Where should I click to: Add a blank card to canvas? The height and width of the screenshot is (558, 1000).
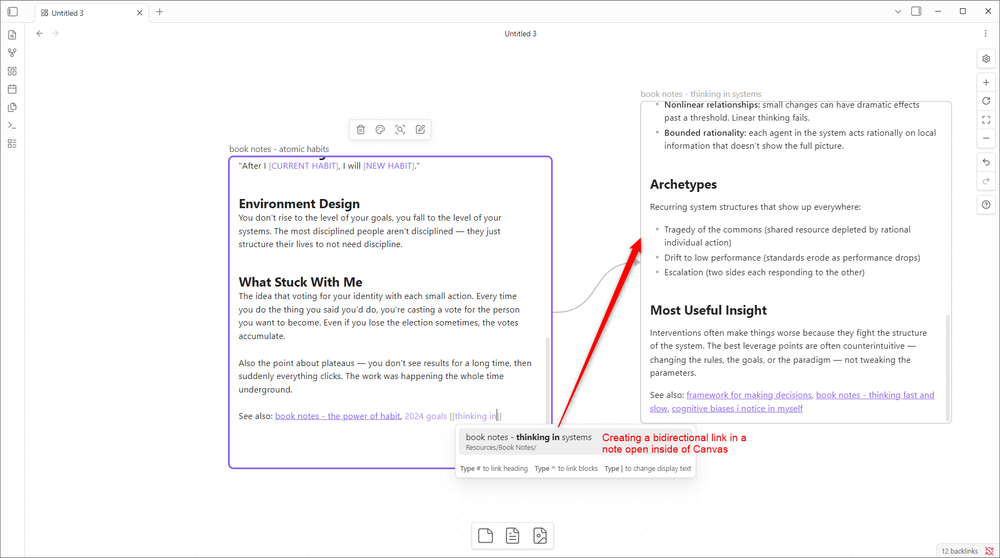tap(485, 536)
